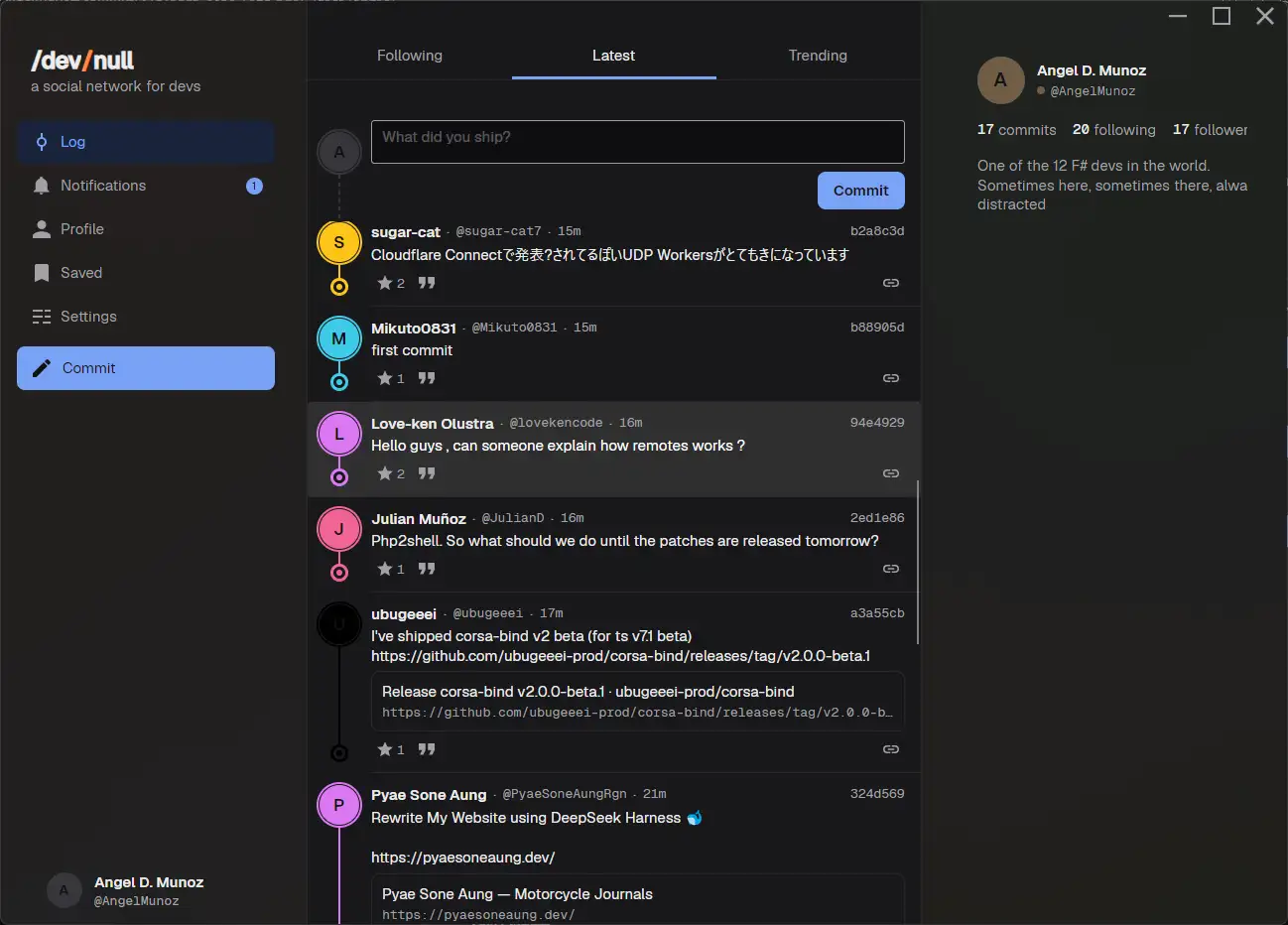Star the sugar-cat Cloudflare post
The width and height of the screenshot is (1288, 925).
pyautogui.click(x=391, y=283)
